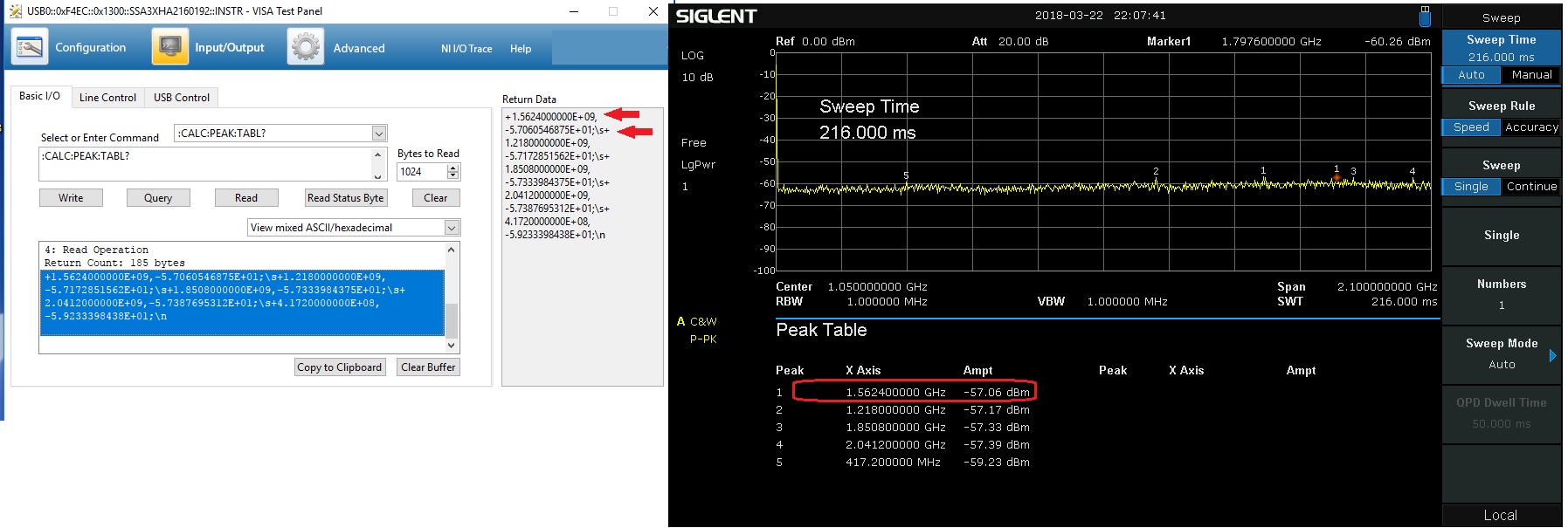Screen dimensions: 1568x528
Task: Switch to the Basic I/O tab
Action: (40, 96)
